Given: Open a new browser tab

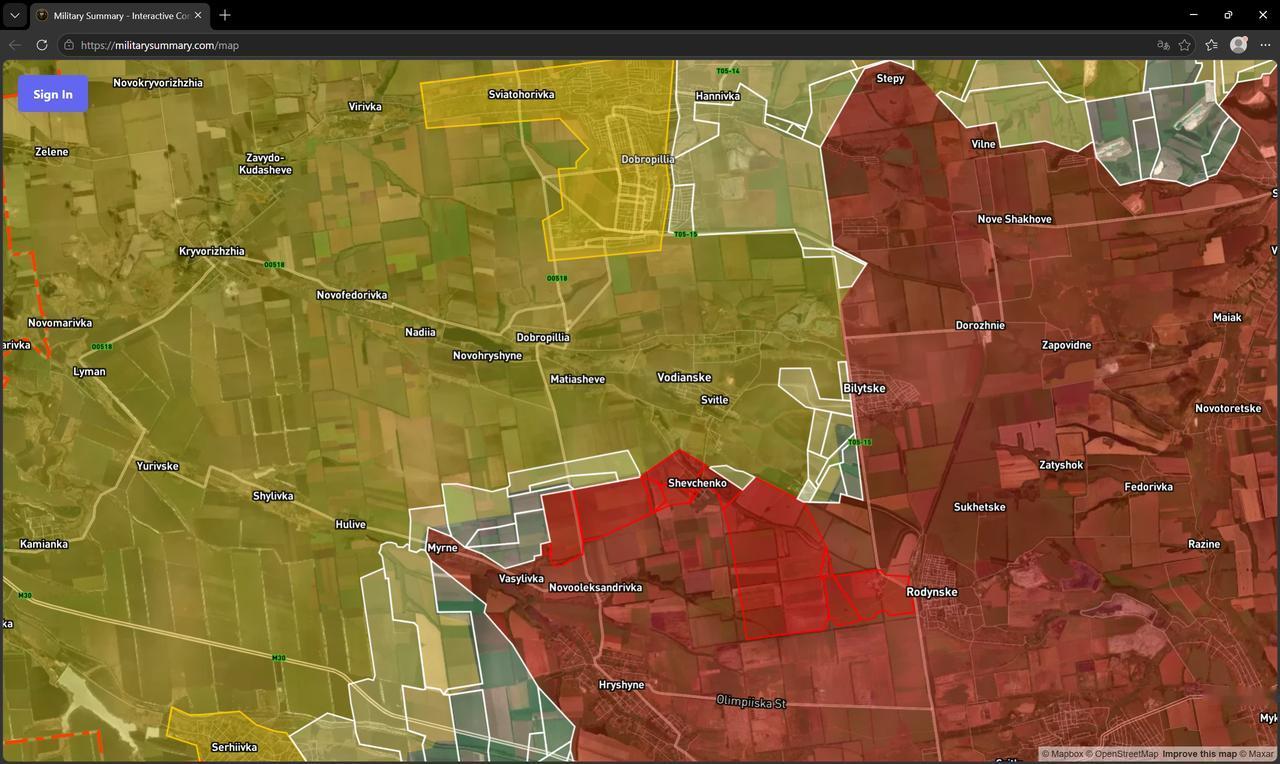Looking at the screenshot, I should coord(225,15).
